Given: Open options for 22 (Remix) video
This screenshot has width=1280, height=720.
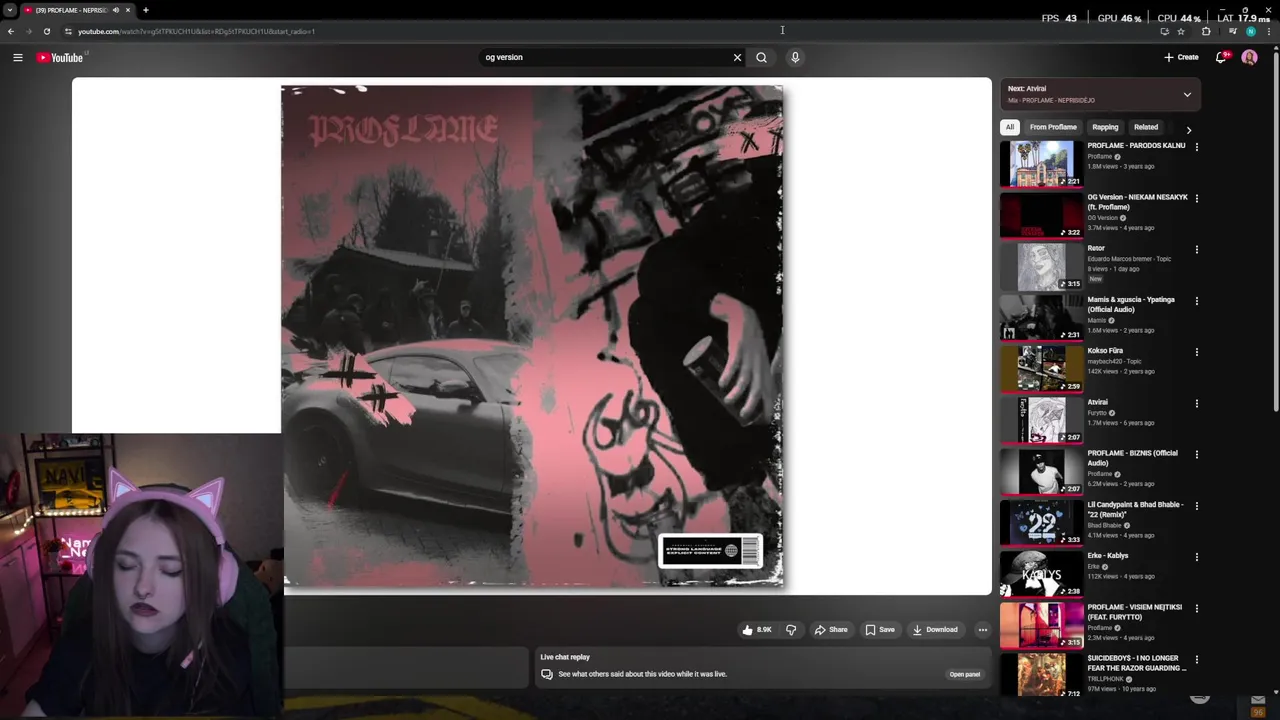Looking at the screenshot, I should (1196, 506).
